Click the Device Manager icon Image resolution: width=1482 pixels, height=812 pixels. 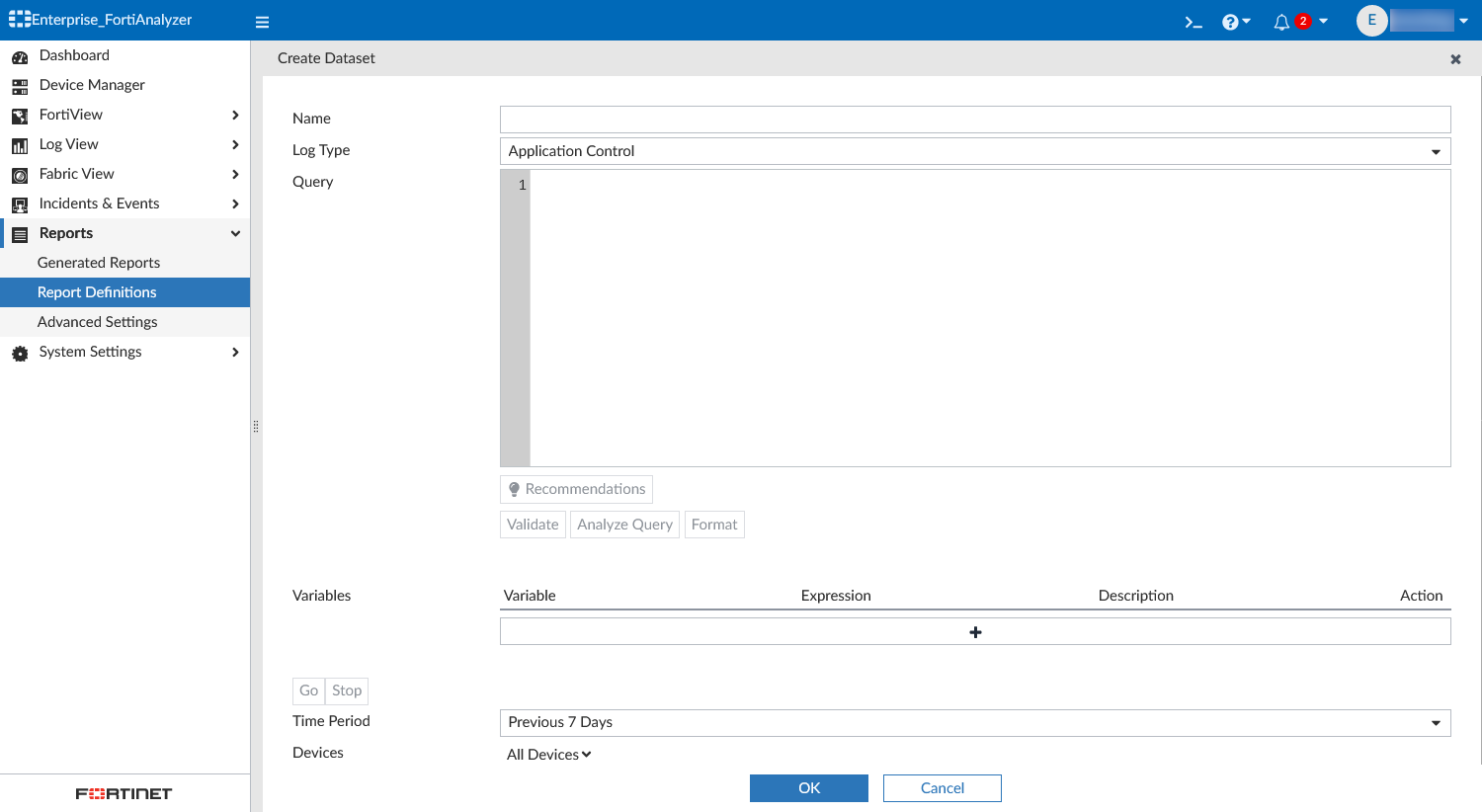tap(20, 86)
